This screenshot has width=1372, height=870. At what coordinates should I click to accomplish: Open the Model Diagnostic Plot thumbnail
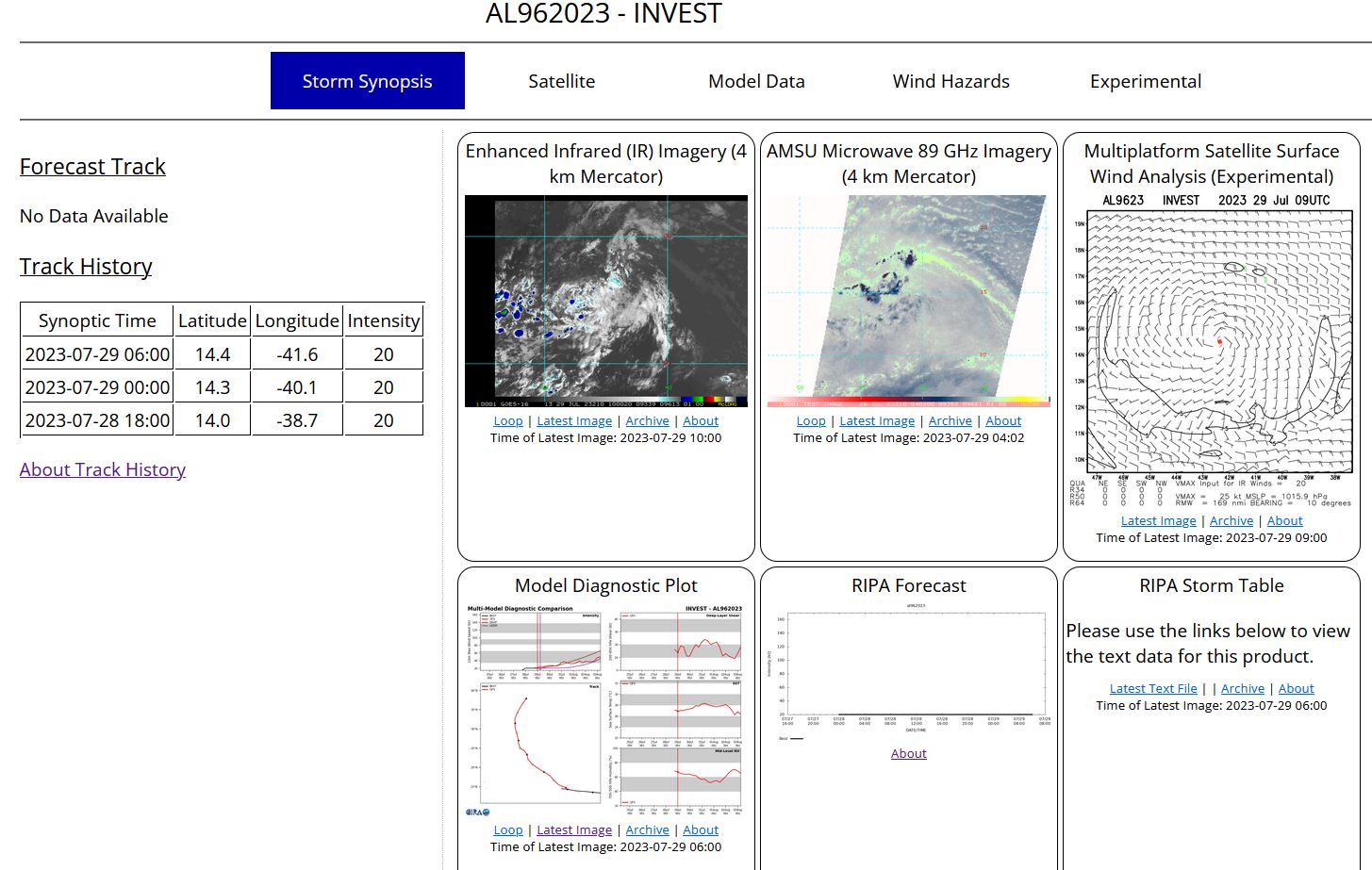605,710
